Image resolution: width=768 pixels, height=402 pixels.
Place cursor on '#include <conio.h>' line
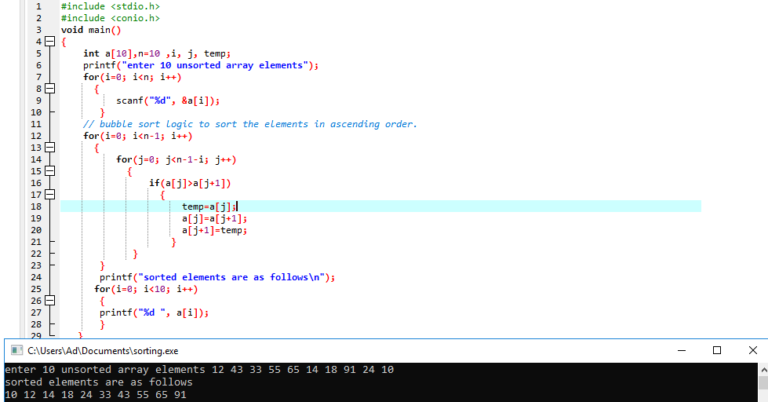(x=110, y=18)
